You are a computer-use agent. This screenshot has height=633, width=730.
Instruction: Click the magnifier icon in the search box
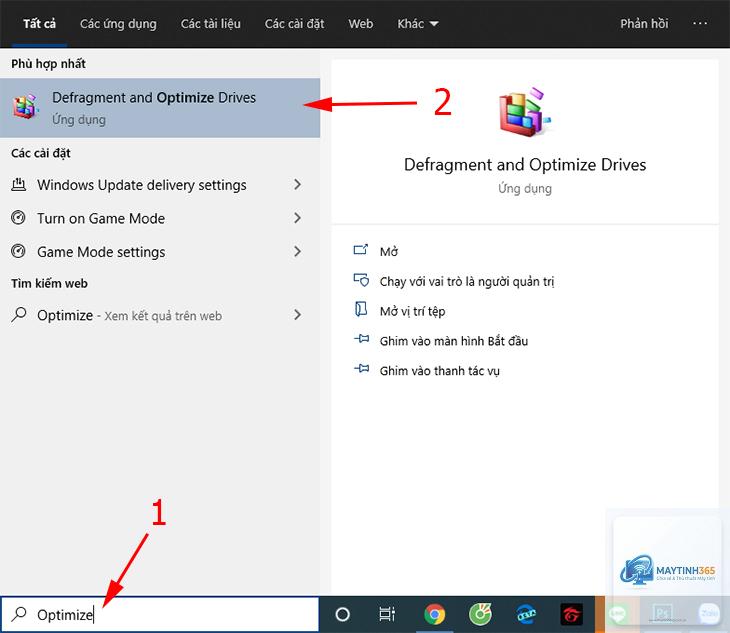(x=19, y=614)
